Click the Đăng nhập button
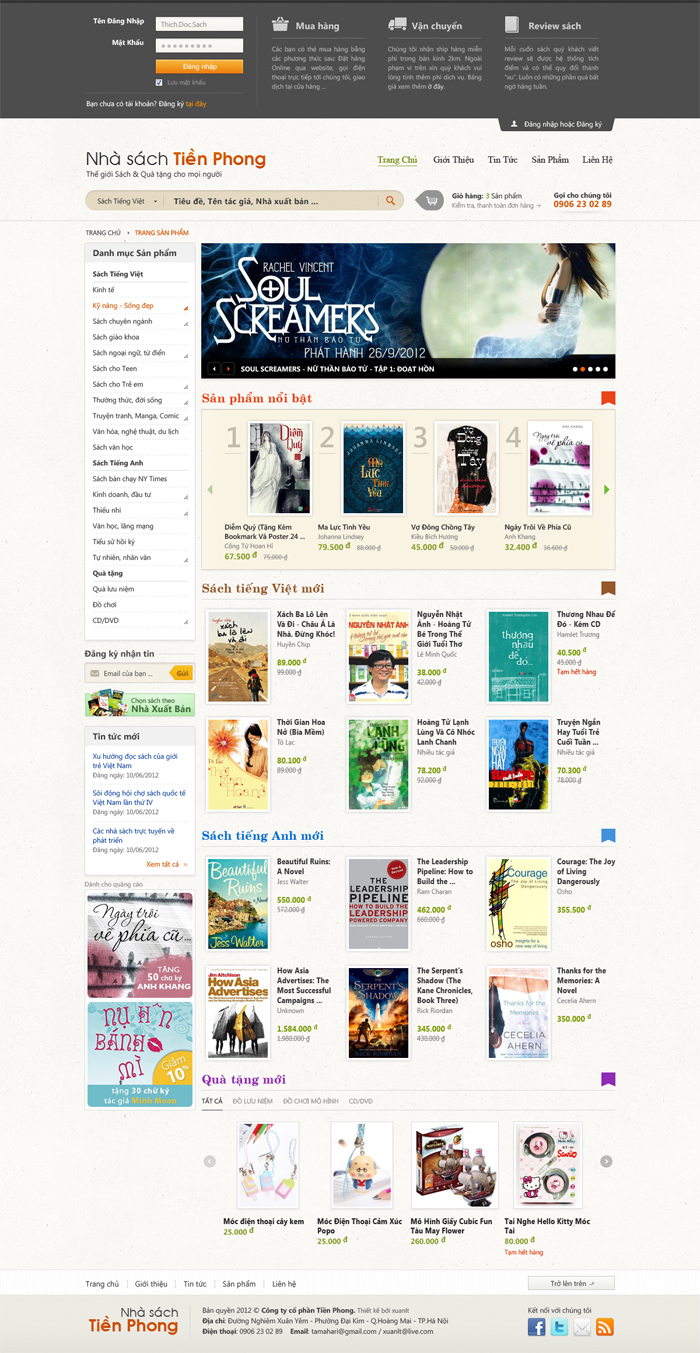 coord(200,65)
